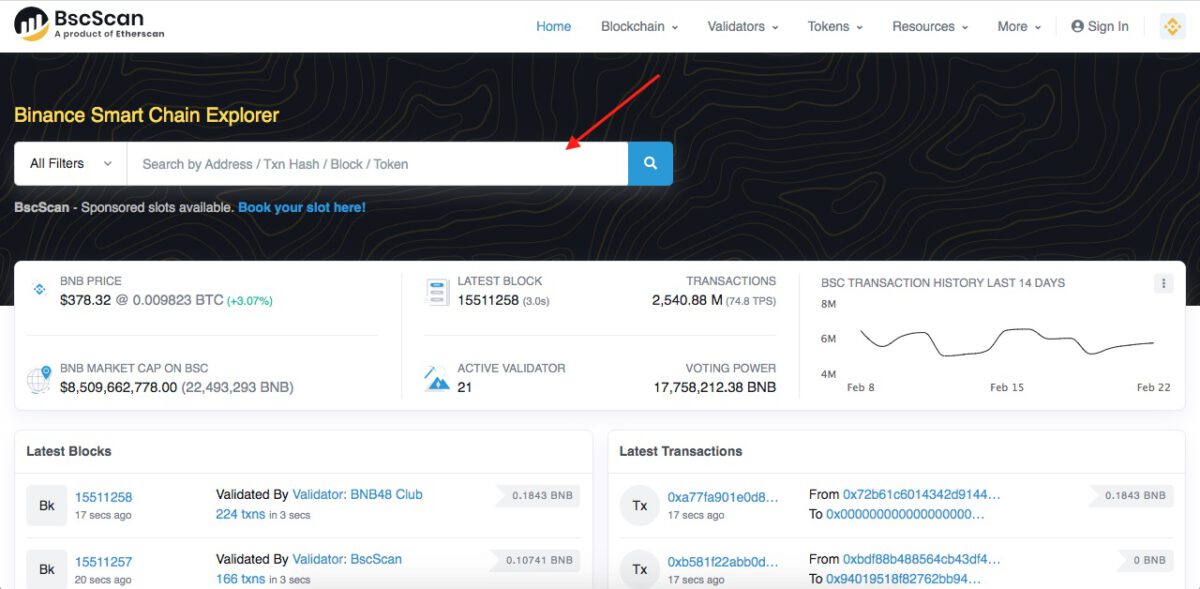Open From address 0xbdf88b488564cb43df4
The image size is (1200, 589).
[922, 559]
